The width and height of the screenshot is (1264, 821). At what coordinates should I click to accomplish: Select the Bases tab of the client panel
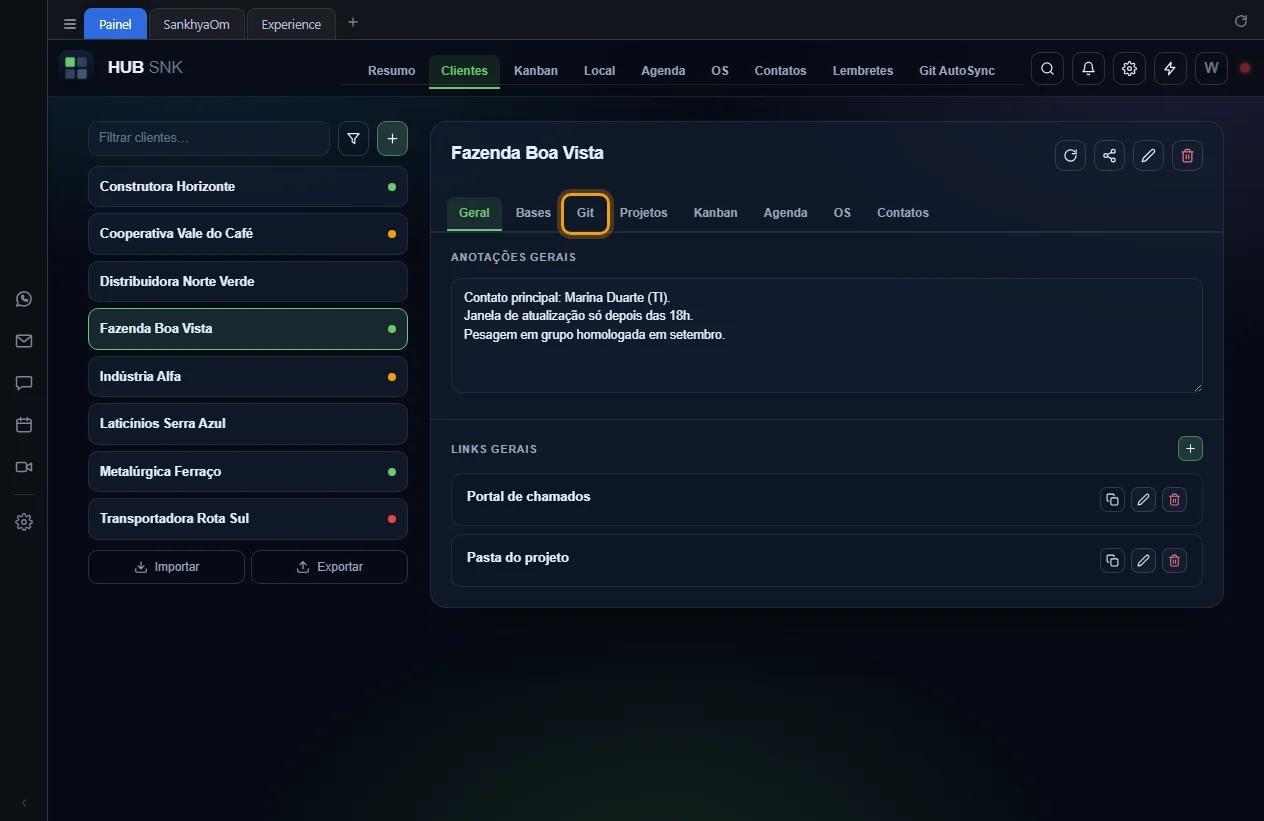[x=533, y=213]
